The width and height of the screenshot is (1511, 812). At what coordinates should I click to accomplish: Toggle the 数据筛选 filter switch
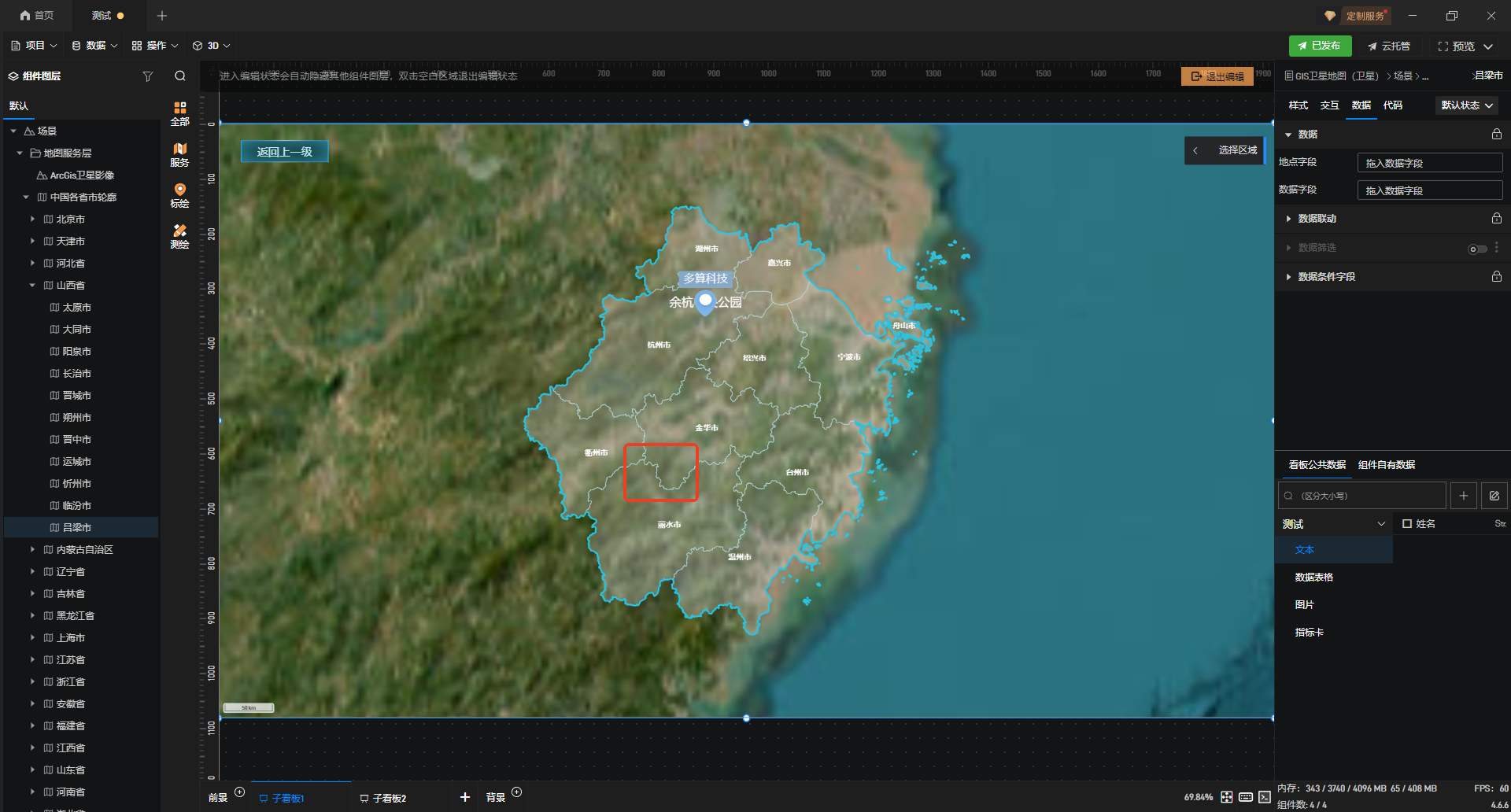point(1476,249)
